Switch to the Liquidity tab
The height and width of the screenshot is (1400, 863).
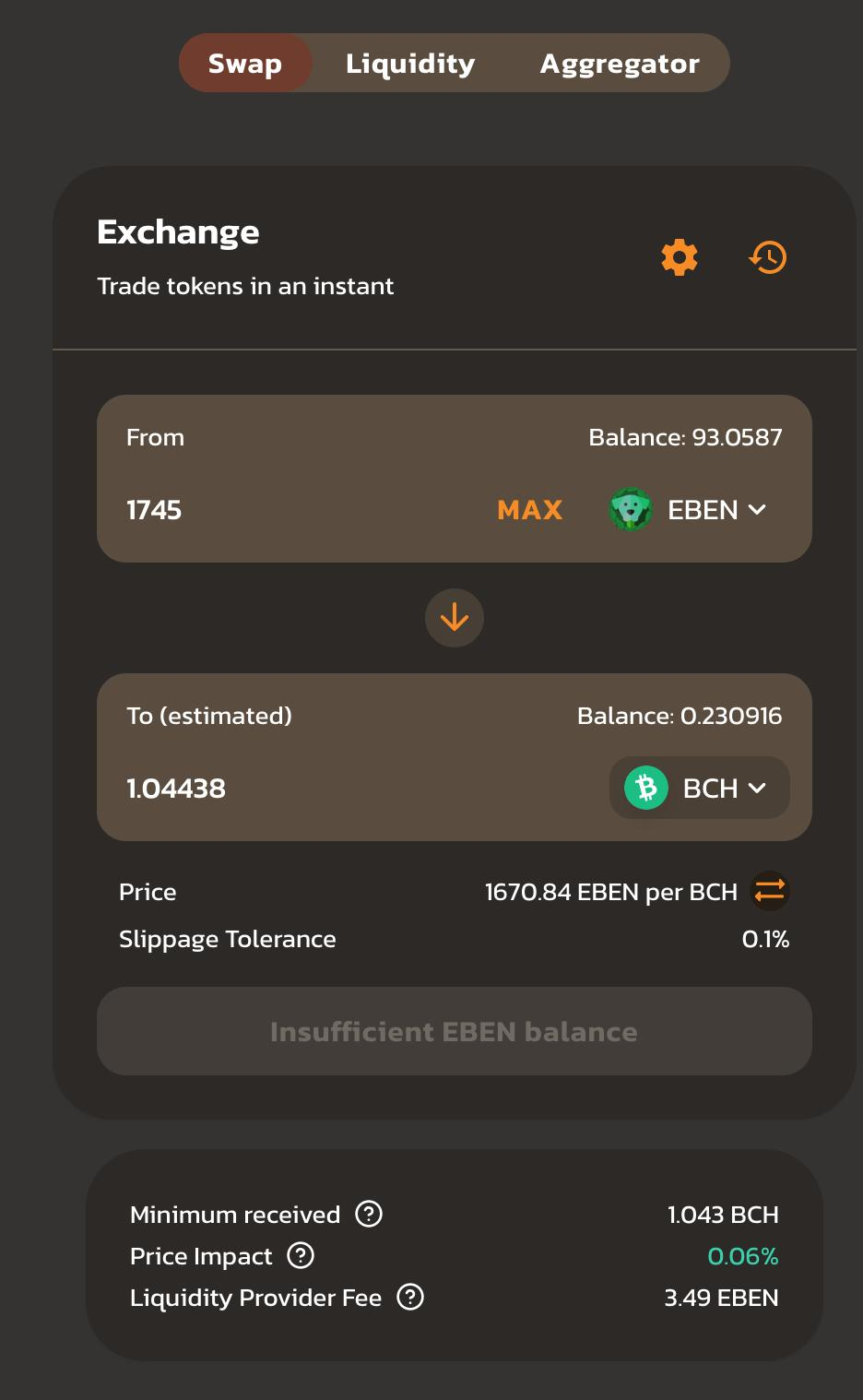point(410,63)
